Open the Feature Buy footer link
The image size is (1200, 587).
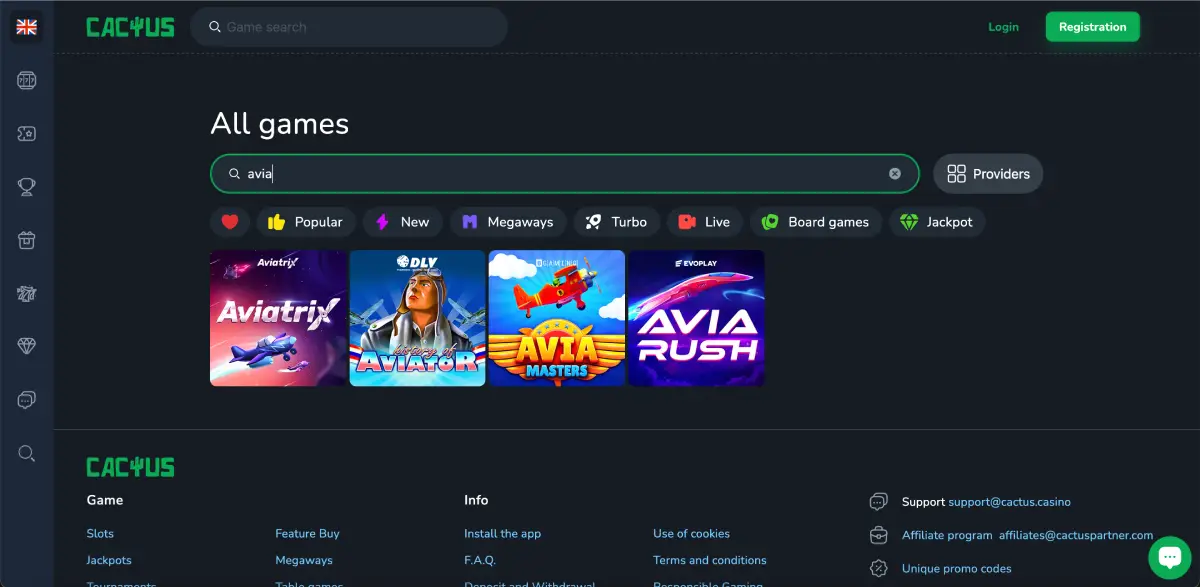(308, 534)
